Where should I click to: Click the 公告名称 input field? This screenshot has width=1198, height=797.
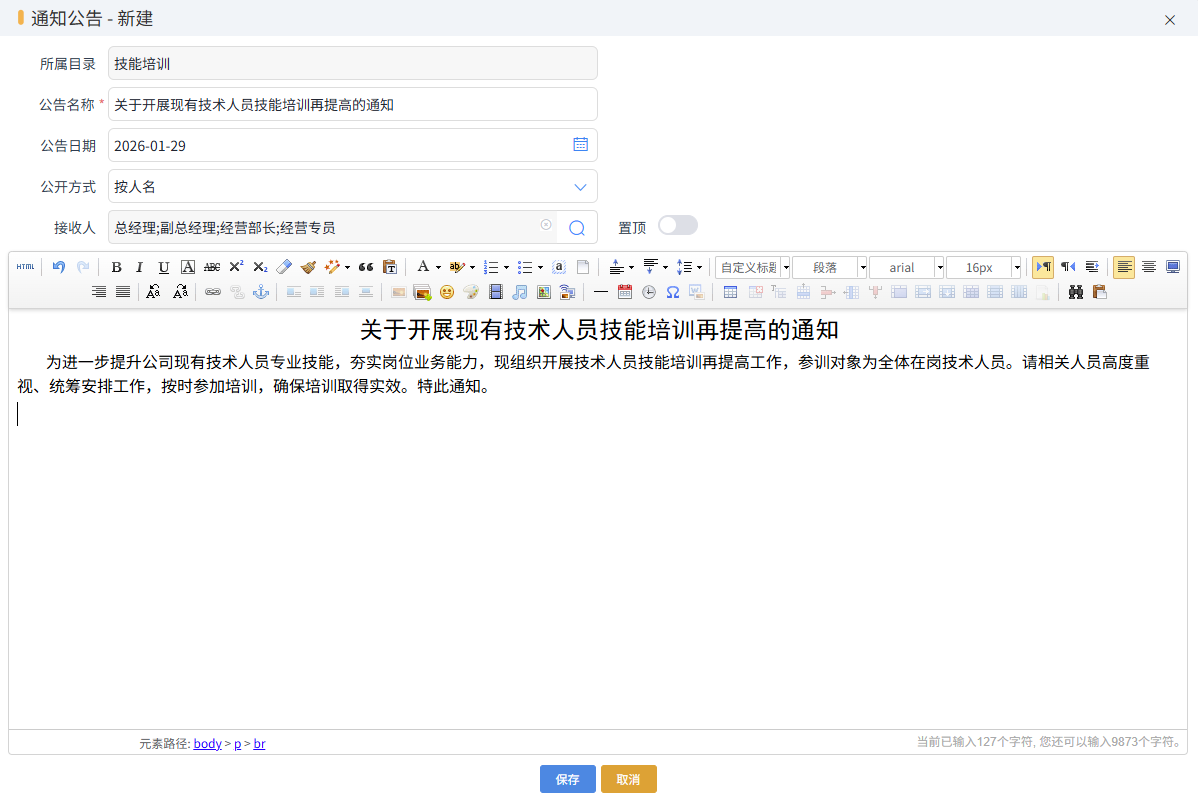pos(352,105)
